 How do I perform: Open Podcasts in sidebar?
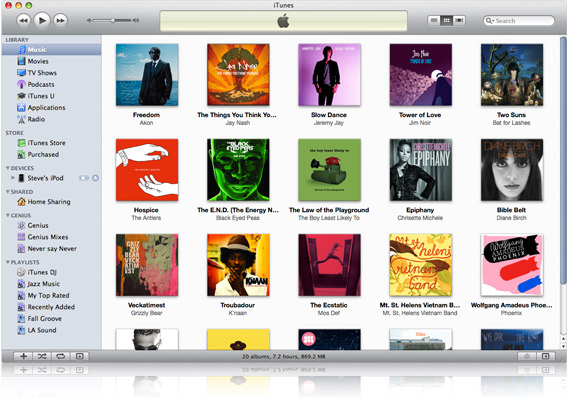[52, 84]
